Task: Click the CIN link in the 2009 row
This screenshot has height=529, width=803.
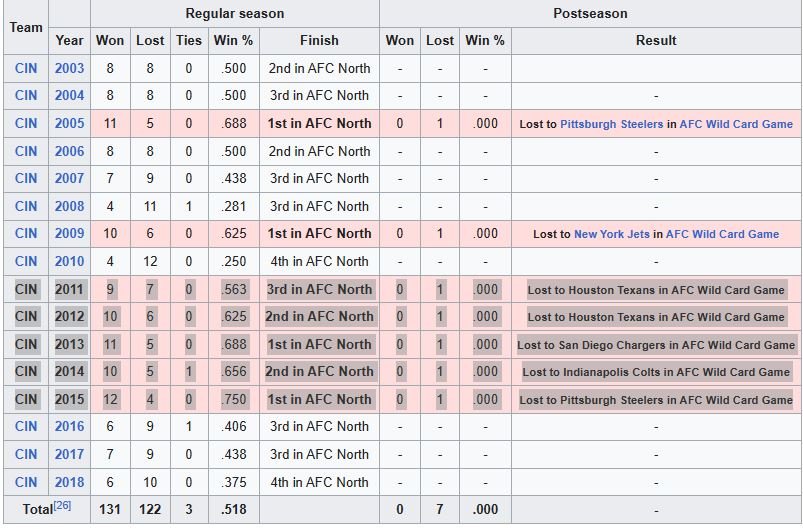Action: point(26,233)
